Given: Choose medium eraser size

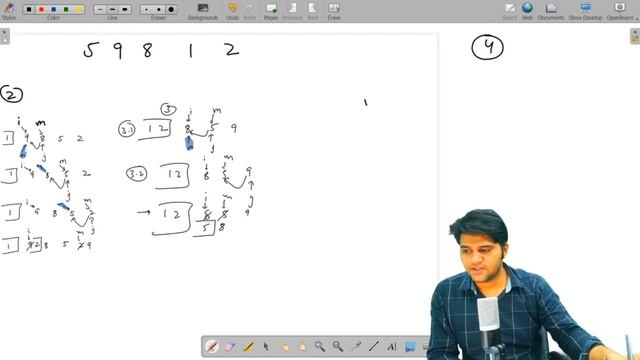Looking at the screenshot, I should [158, 9].
